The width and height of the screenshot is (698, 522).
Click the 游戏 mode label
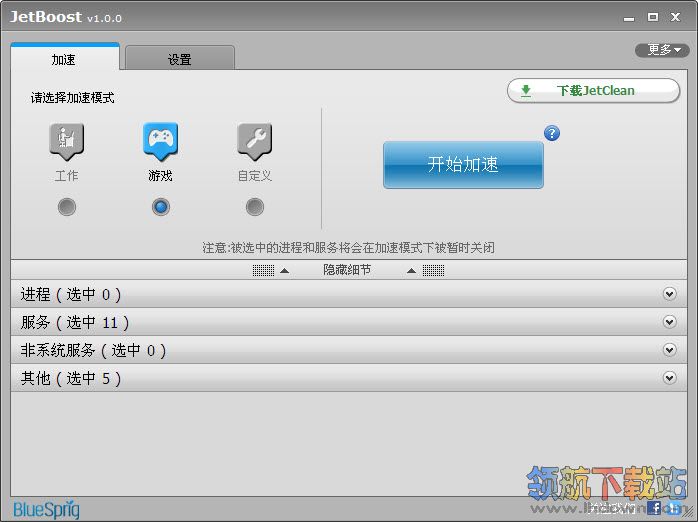[161, 176]
